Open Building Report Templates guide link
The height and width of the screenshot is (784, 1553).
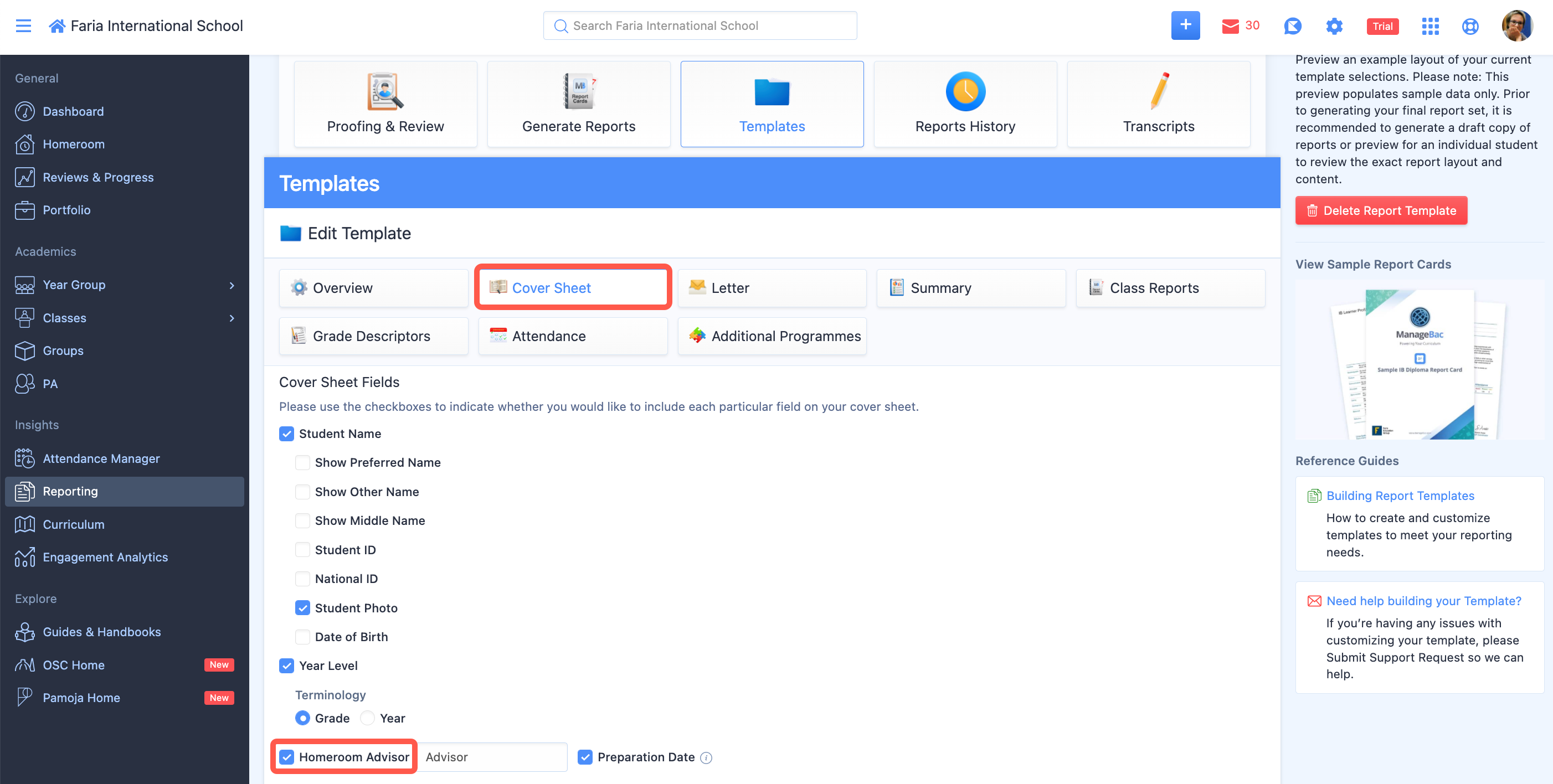(1400, 496)
